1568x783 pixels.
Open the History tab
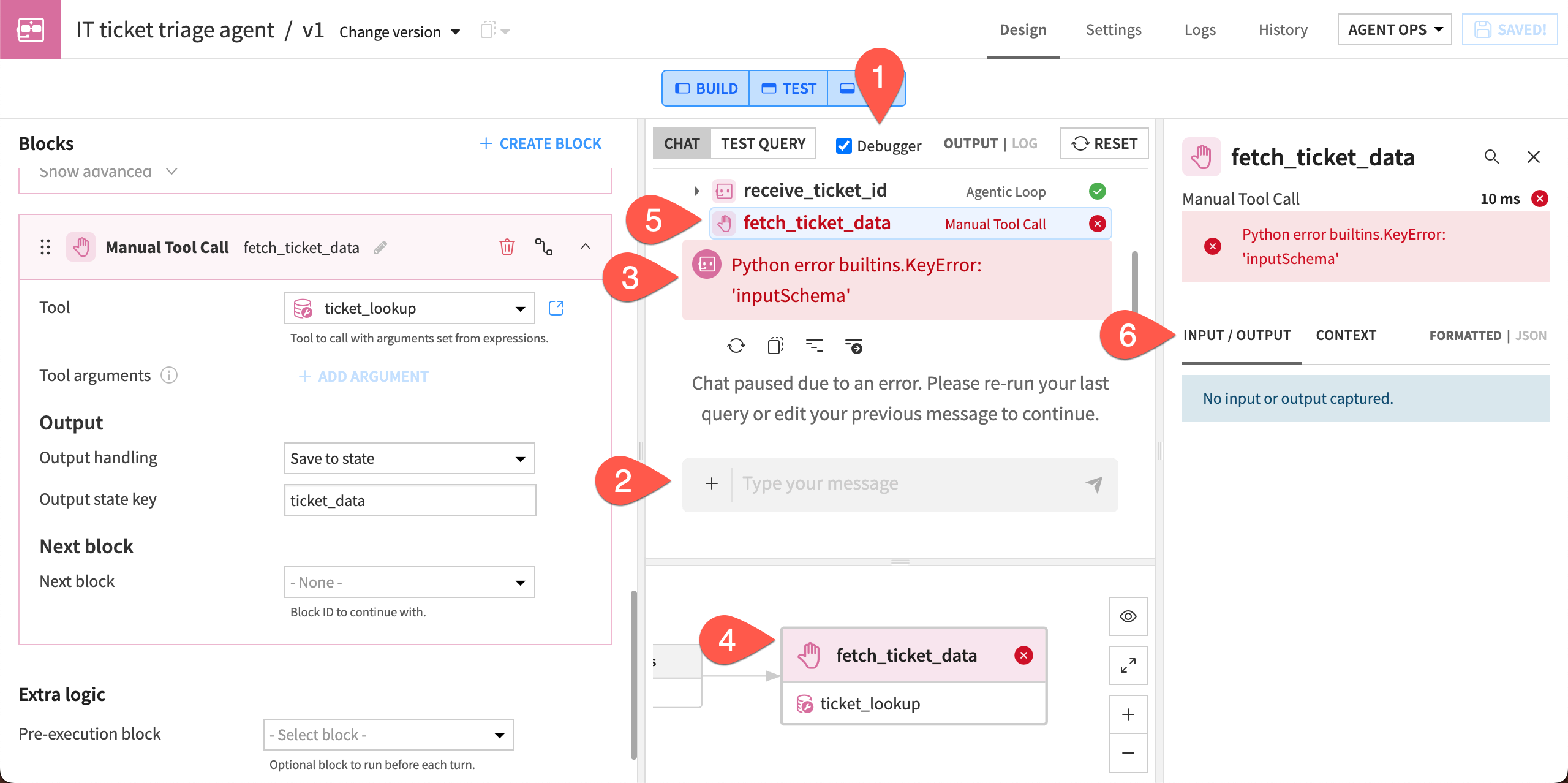(1283, 29)
